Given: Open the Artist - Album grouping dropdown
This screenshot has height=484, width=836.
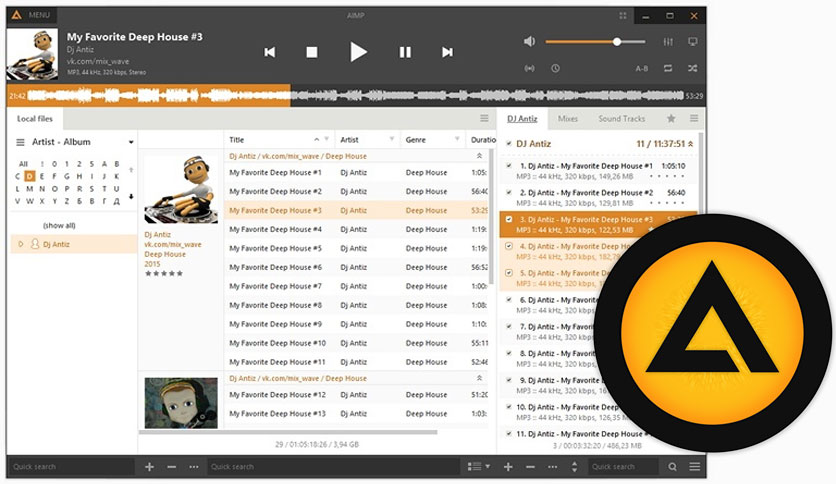Looking at the screenshot, I should click(131, 142).
